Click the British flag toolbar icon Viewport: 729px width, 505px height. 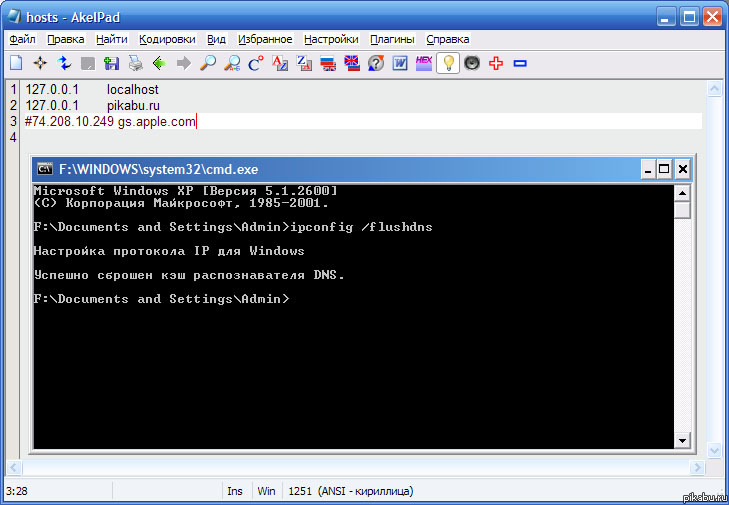tap(351, 63)
